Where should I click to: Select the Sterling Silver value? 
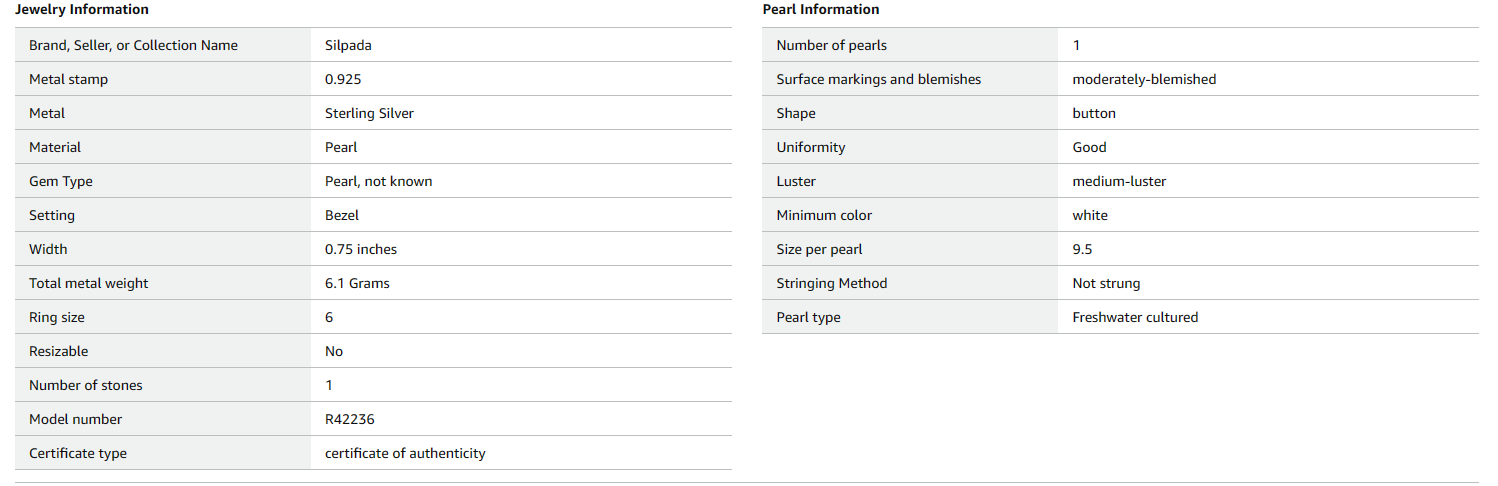[x=369, y=113]
